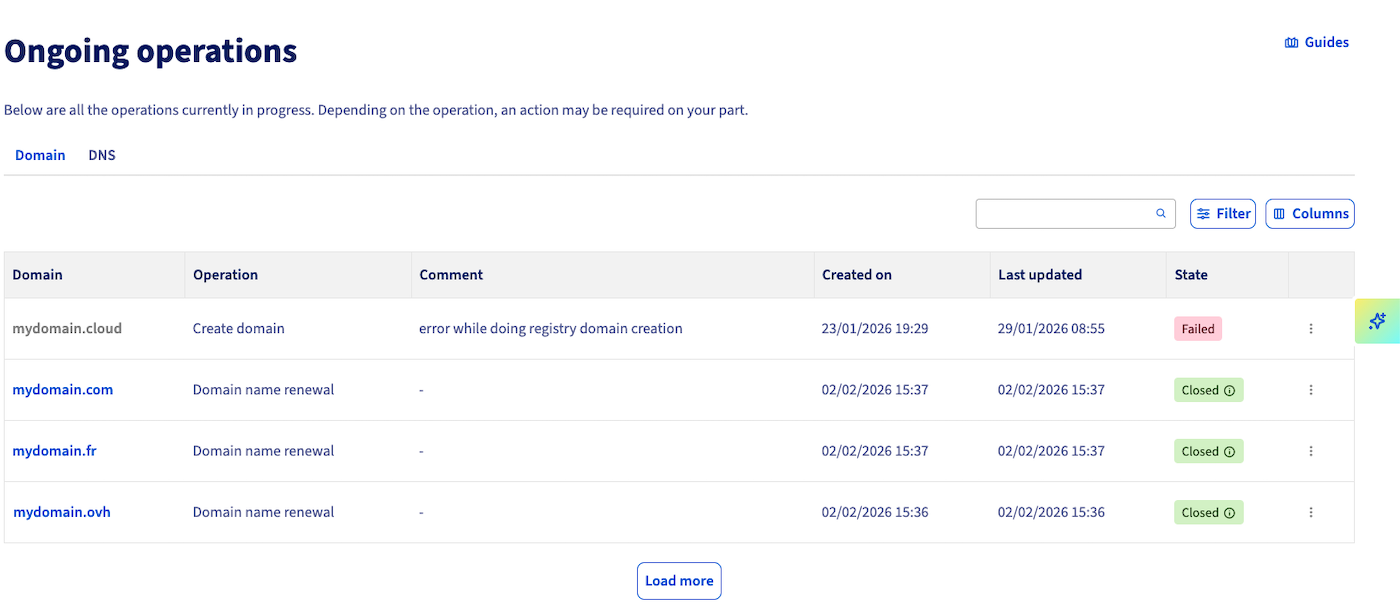
Task: Open the Guides link
Action: 1317,42
